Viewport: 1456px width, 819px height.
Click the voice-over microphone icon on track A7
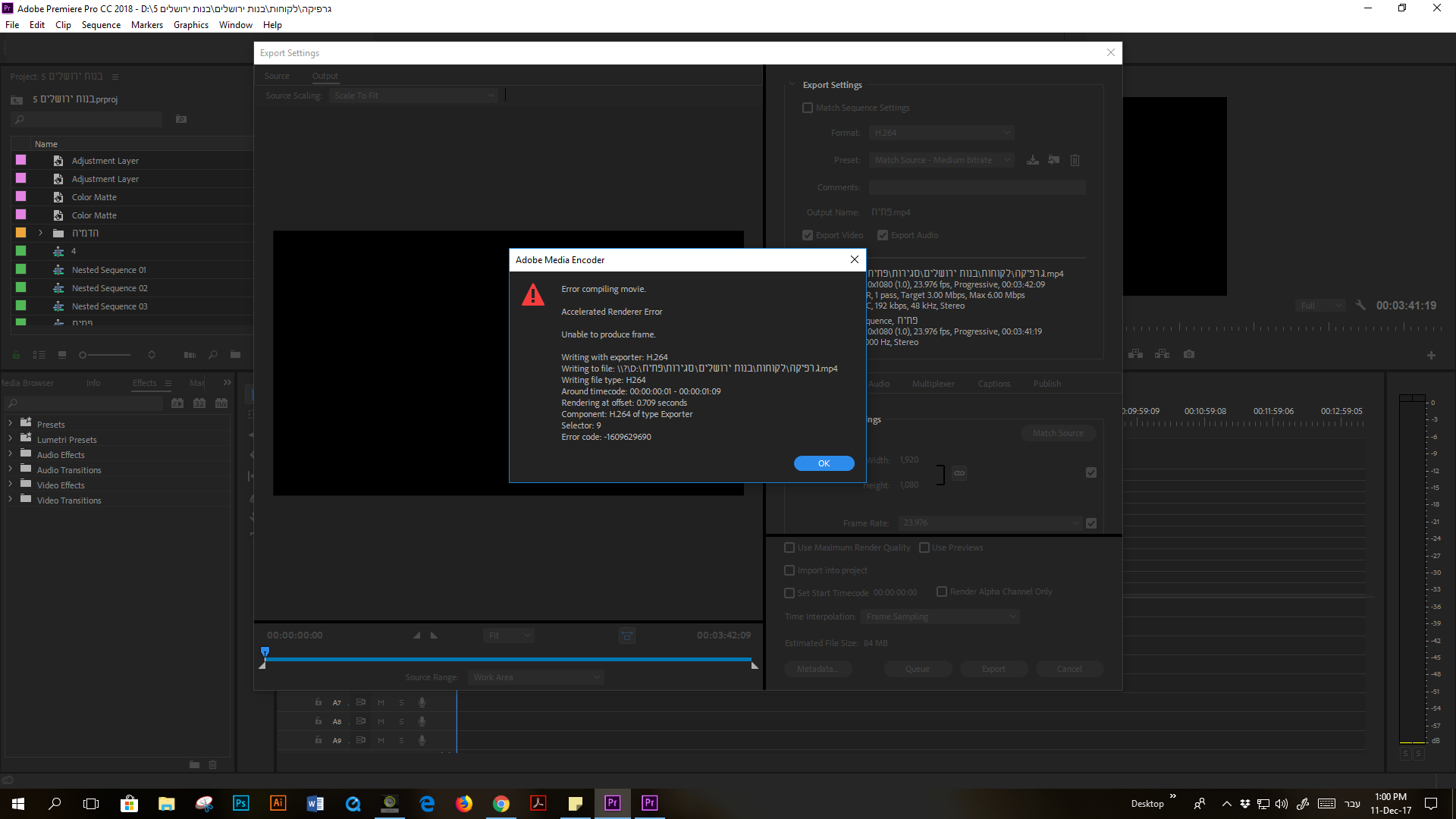(x=422, y=702)
